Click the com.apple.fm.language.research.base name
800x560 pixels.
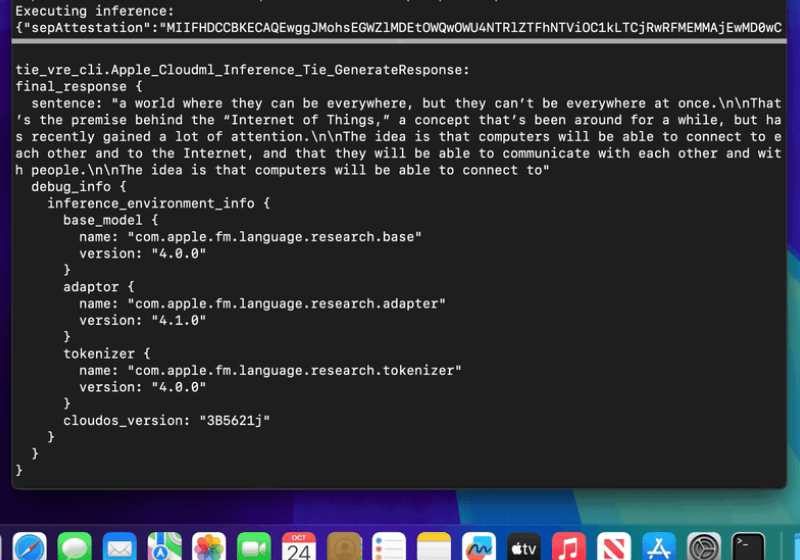pos(274,237)
